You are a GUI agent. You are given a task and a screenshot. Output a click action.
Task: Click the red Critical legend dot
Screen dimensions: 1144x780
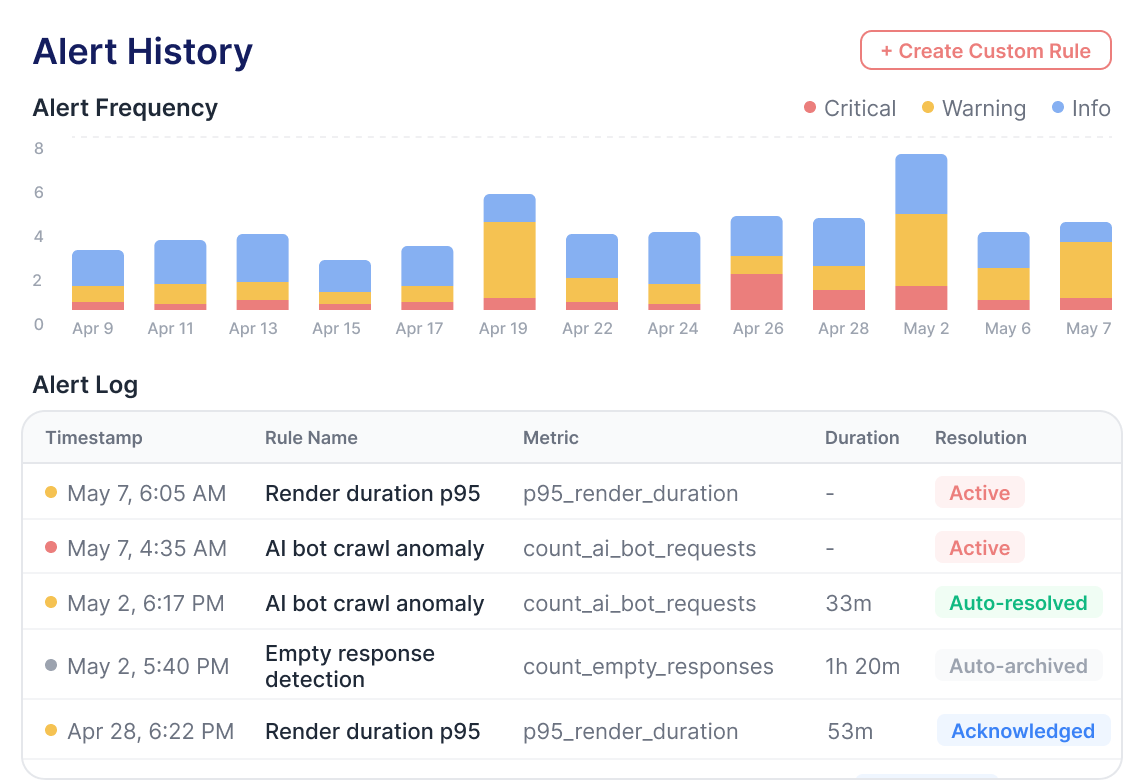click(x=810, y=107)
